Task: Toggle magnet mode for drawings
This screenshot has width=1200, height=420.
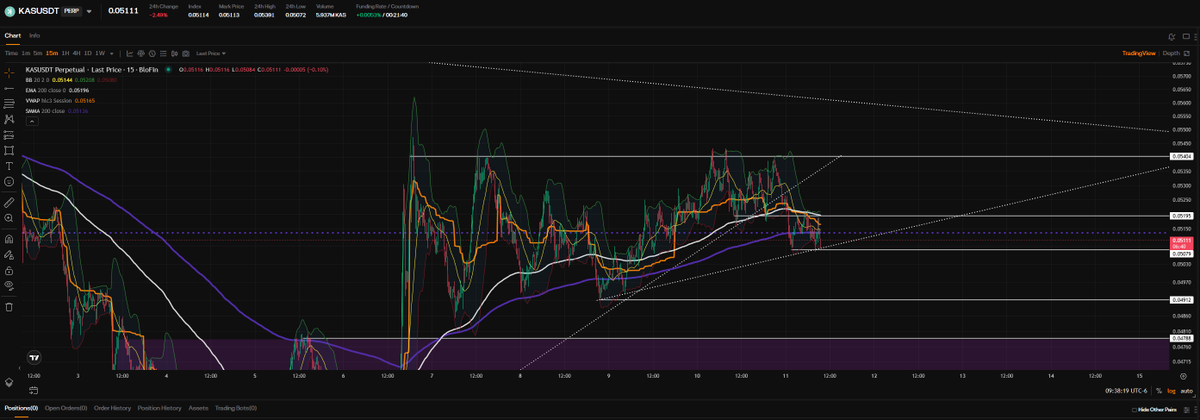Action: coord(9,239)
